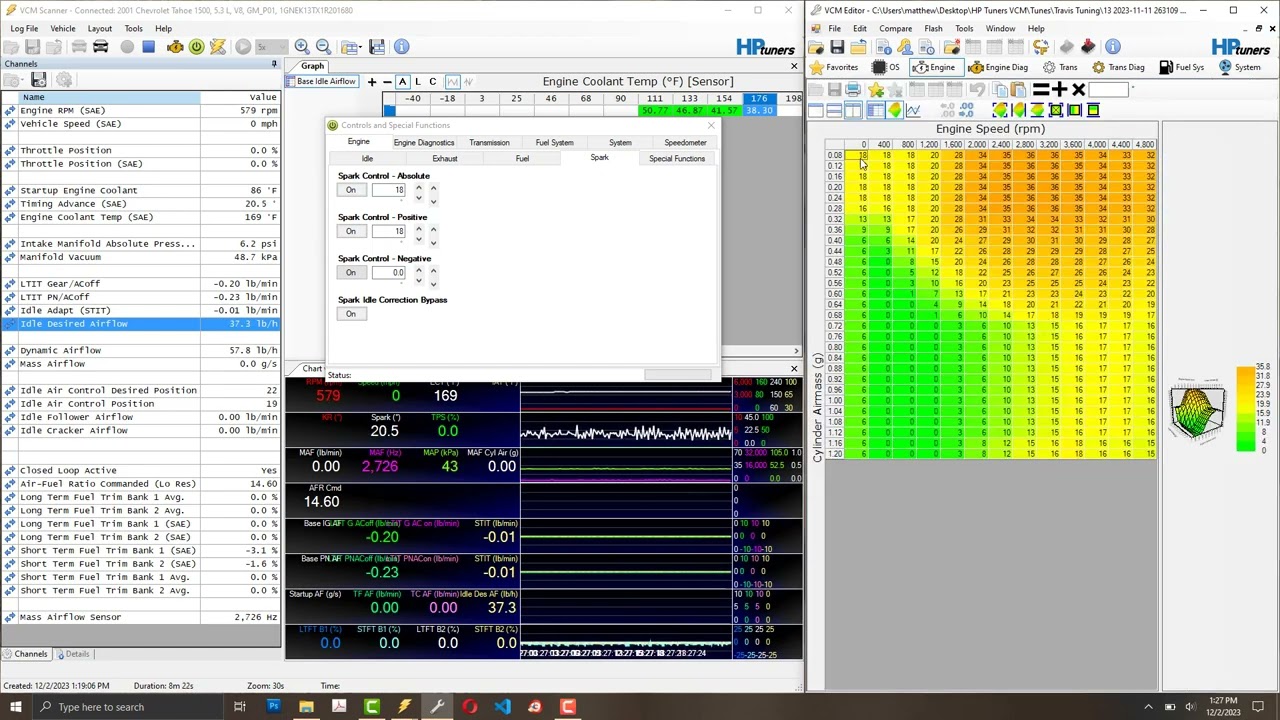Open the scanner layout folder dropdown arrow
This screenshot has width=1280, height=720.
click(363, 47)
